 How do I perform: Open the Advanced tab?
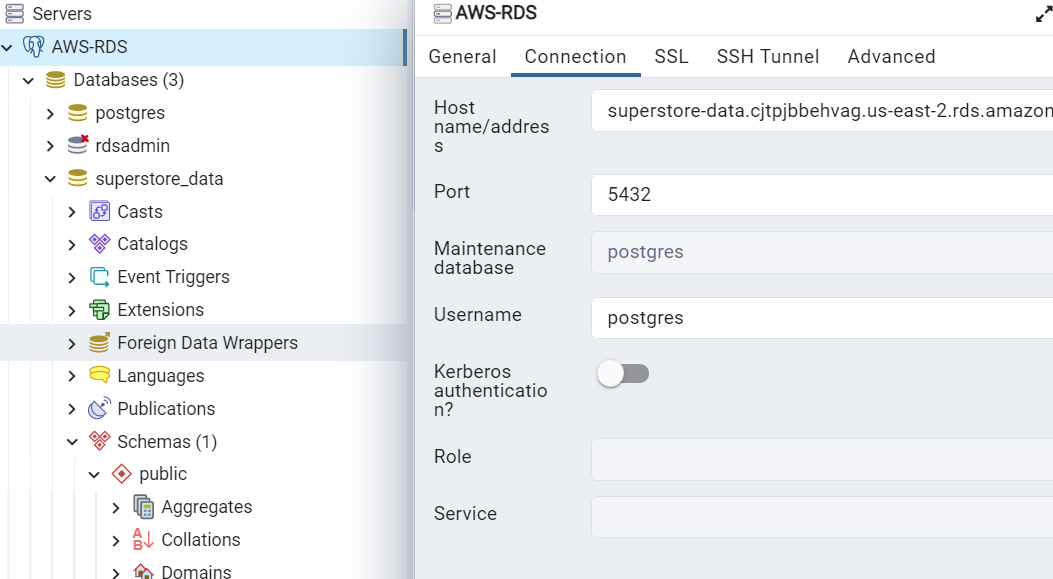pos(891,57)
